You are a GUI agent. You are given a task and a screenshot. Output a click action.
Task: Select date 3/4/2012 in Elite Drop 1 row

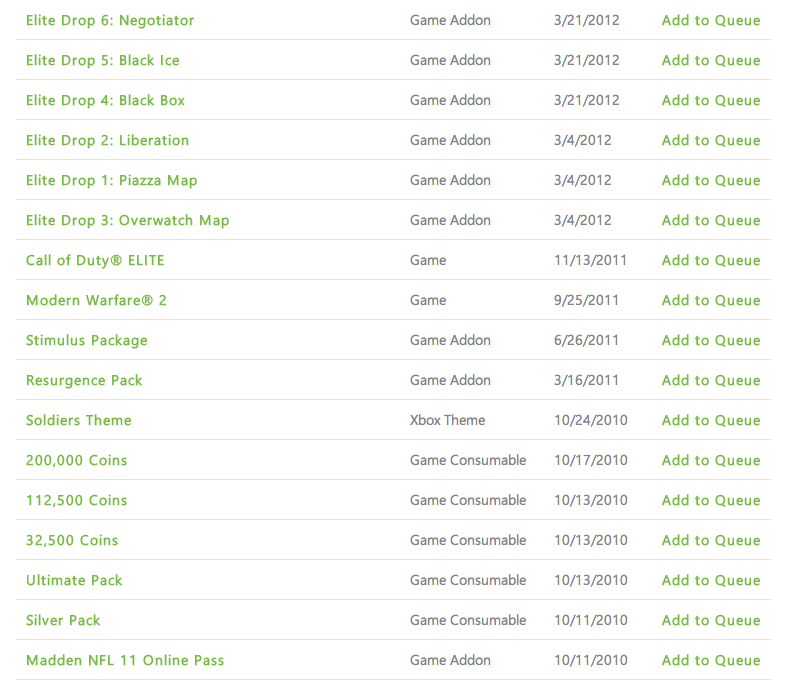pyautogui.click(x=583, y=180)
